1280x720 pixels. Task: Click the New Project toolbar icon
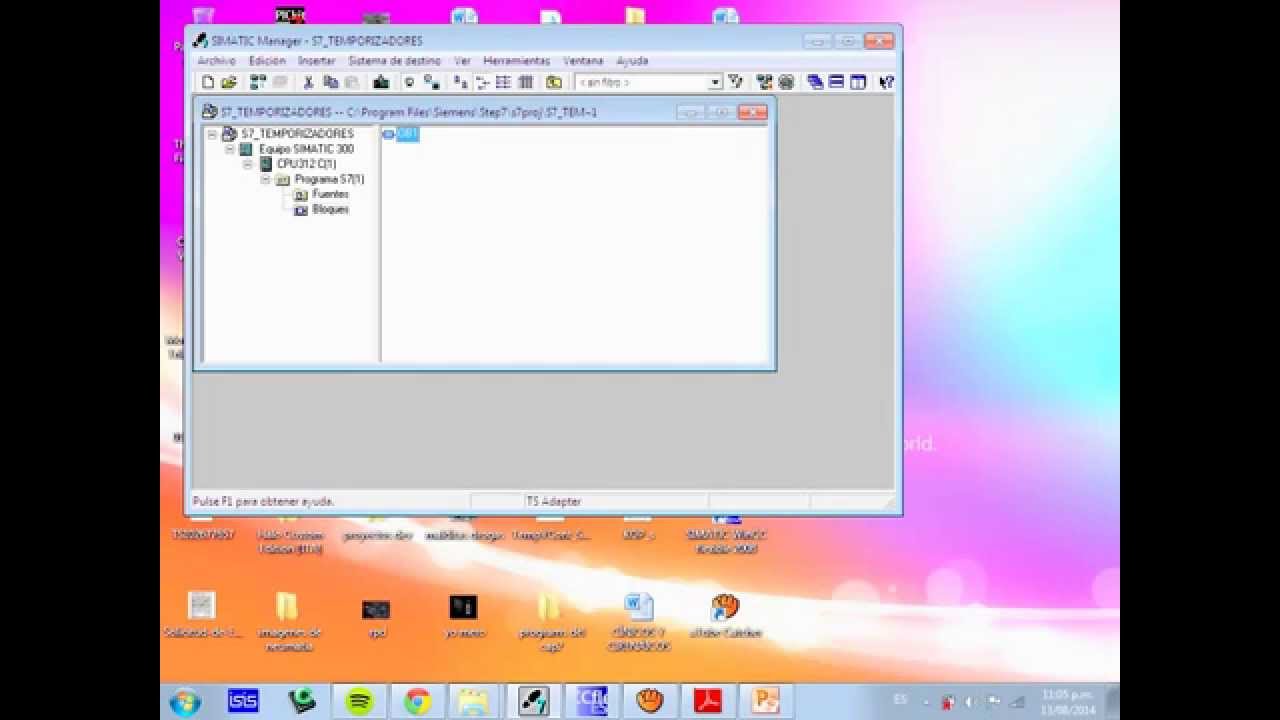point(208,82)
